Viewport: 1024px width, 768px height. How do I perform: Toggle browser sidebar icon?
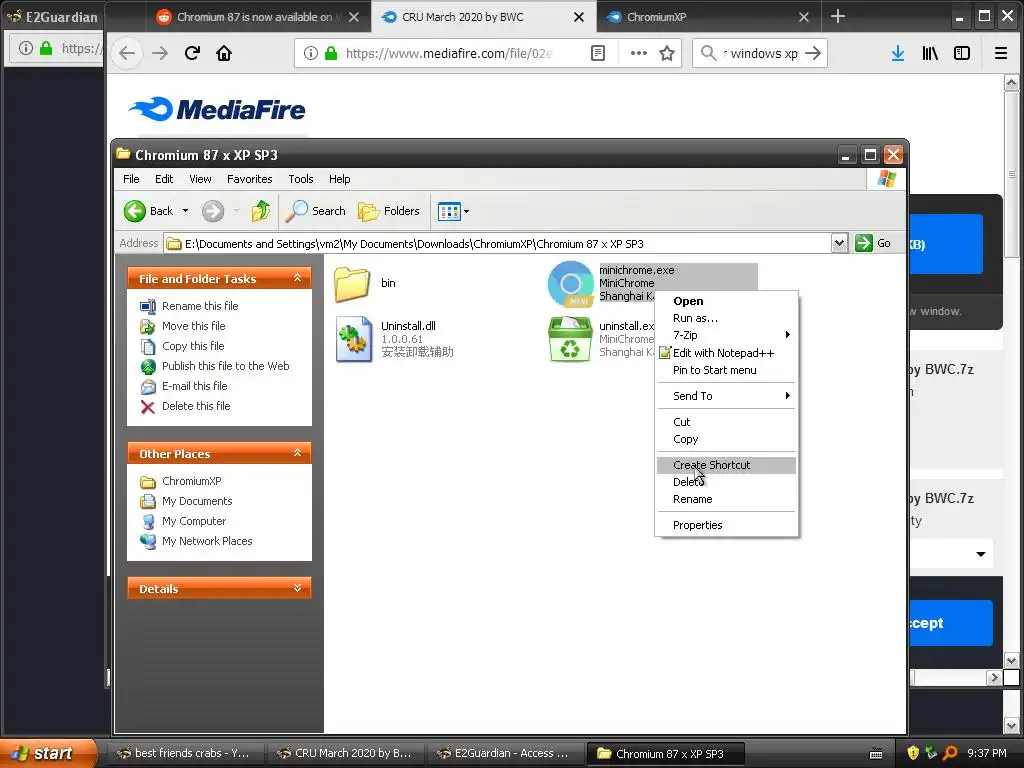point(962,54)
